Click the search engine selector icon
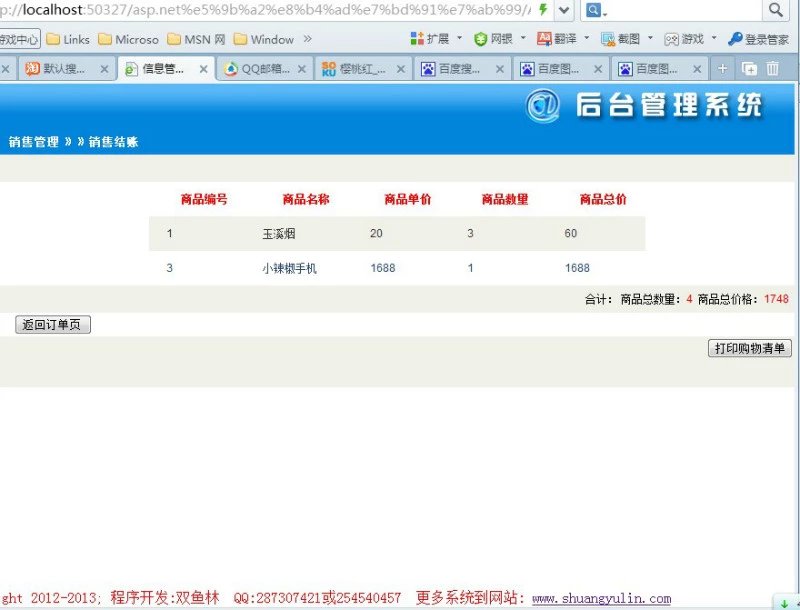The height and width of the screenshot is (610, 800). [595, 10]
